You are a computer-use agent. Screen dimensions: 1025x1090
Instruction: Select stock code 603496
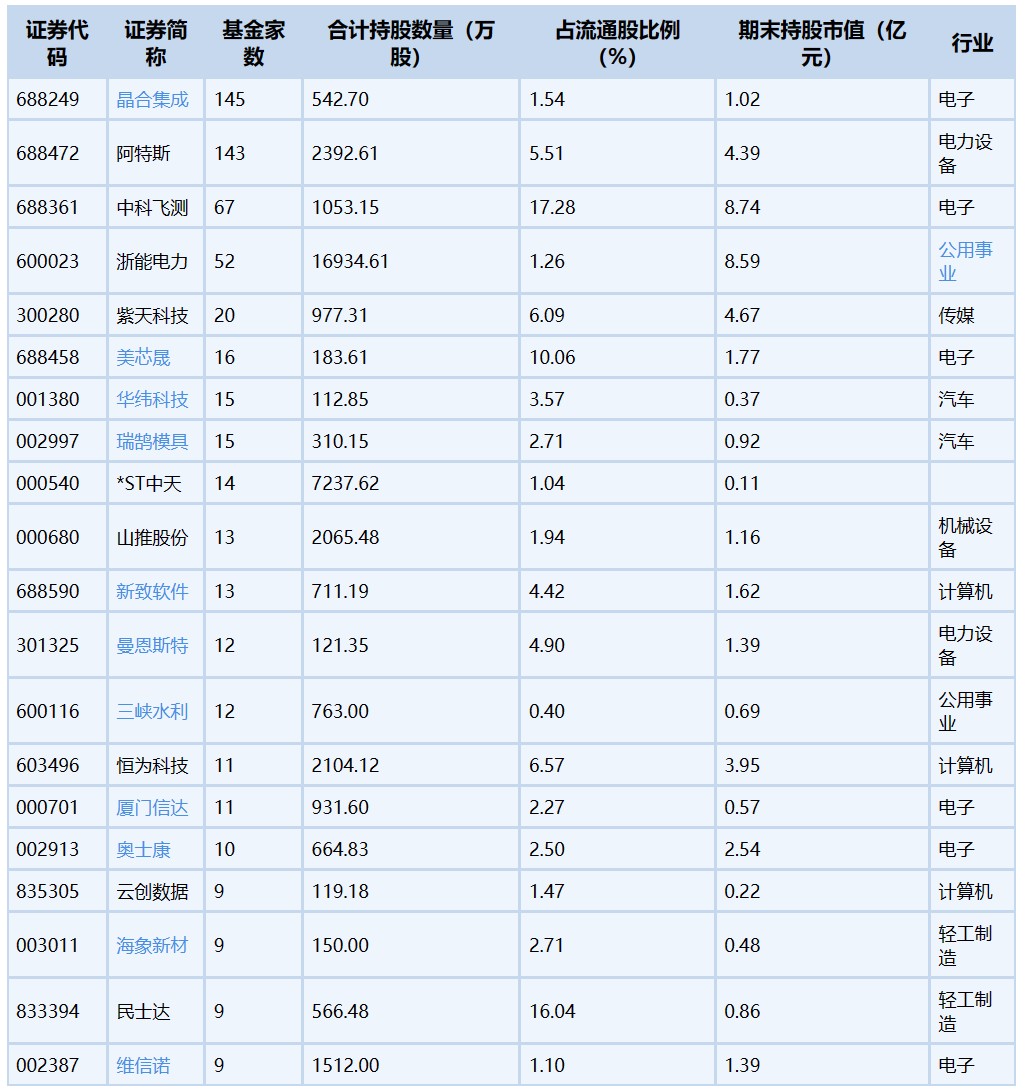coord(47,765)
